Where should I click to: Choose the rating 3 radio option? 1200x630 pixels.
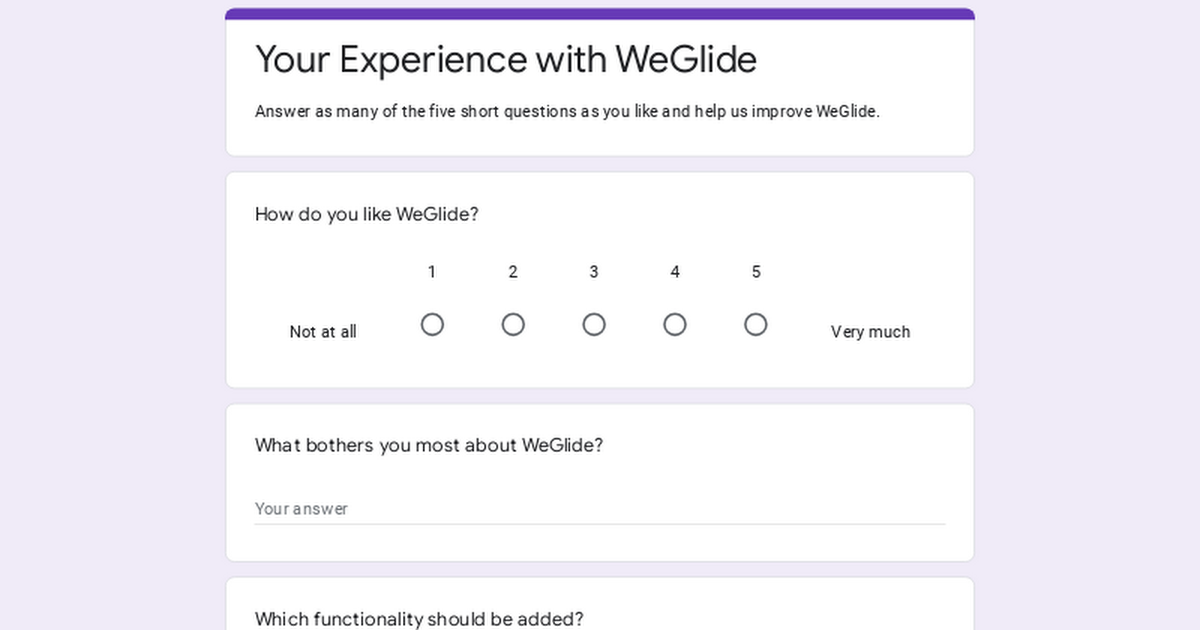coord(594,325)
